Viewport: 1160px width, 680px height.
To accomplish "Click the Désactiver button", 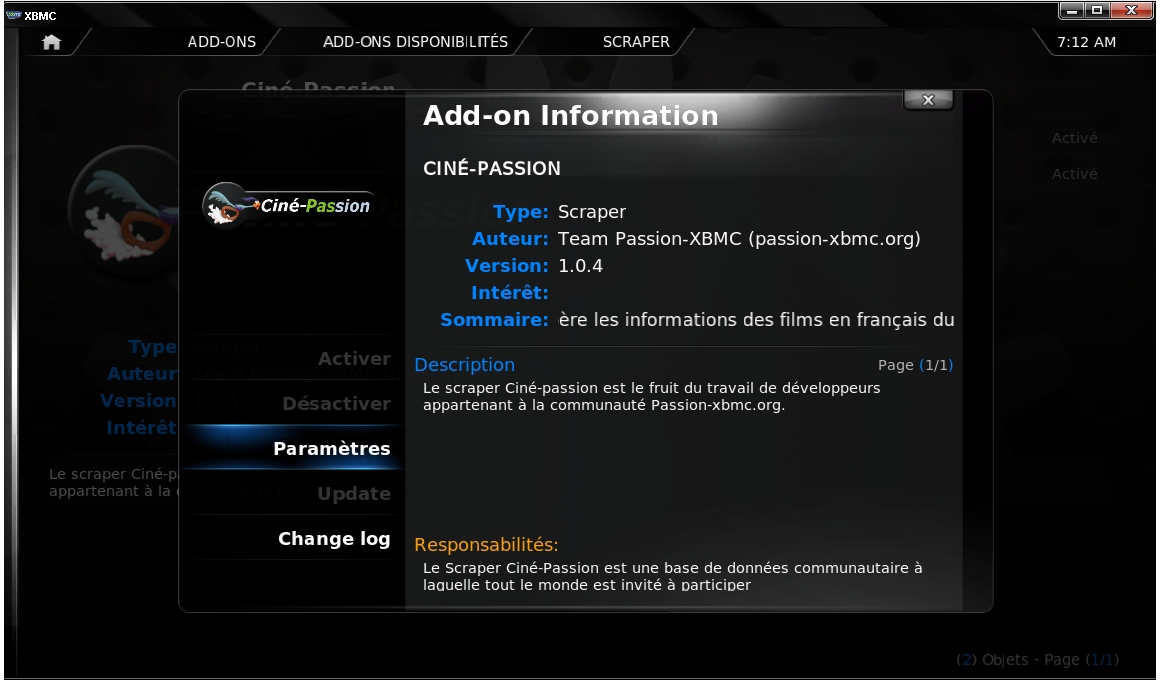I will pyautogui.click(x=294, y=404).
